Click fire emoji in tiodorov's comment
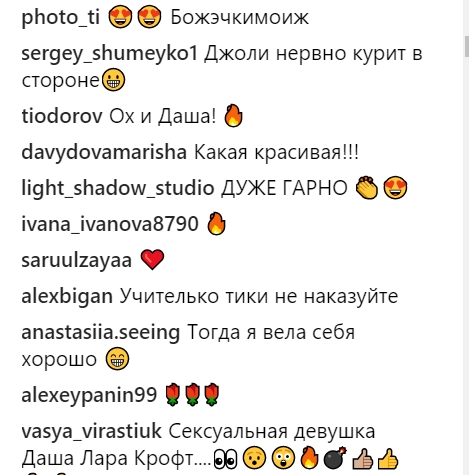Screen dimensions: 469x475 point(233,115)
